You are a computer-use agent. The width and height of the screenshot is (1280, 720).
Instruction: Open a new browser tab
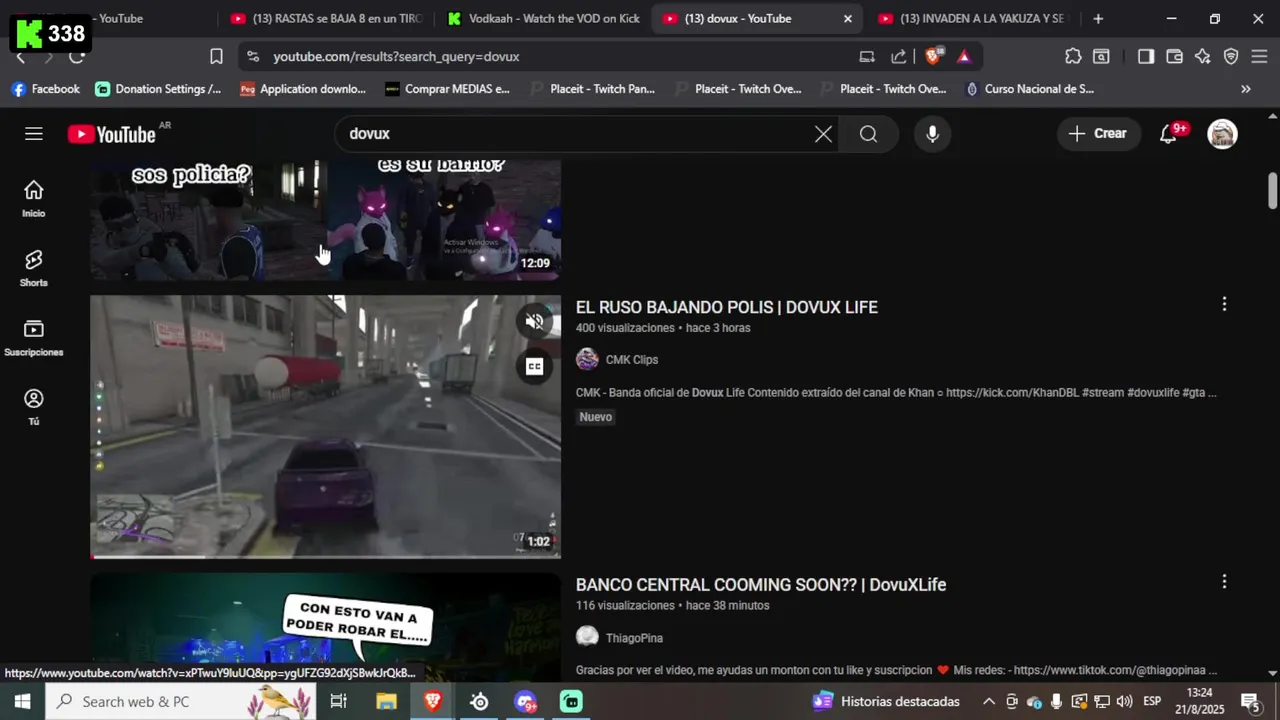(1098, 18)
